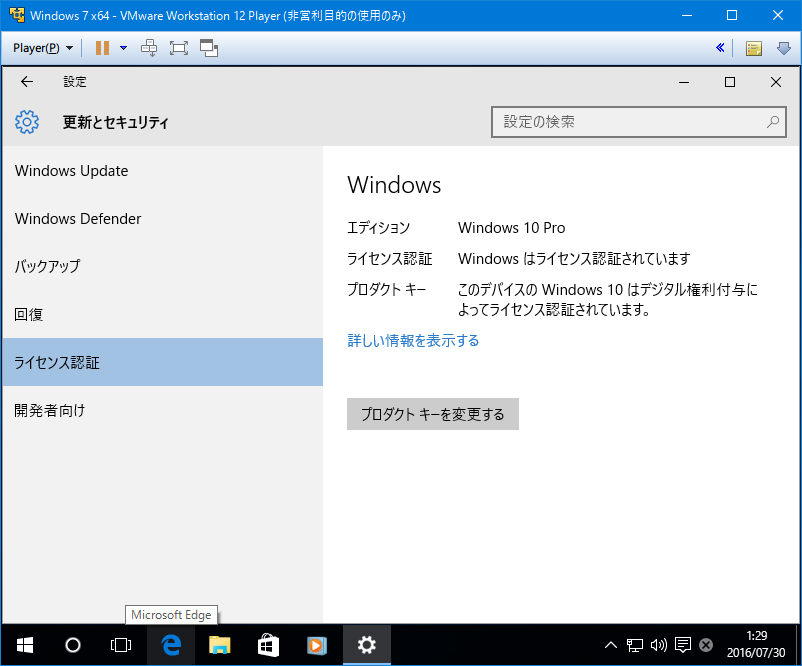Open the Windows Defender section
Screen dimensions: 802x666
[x=162, y=219]
